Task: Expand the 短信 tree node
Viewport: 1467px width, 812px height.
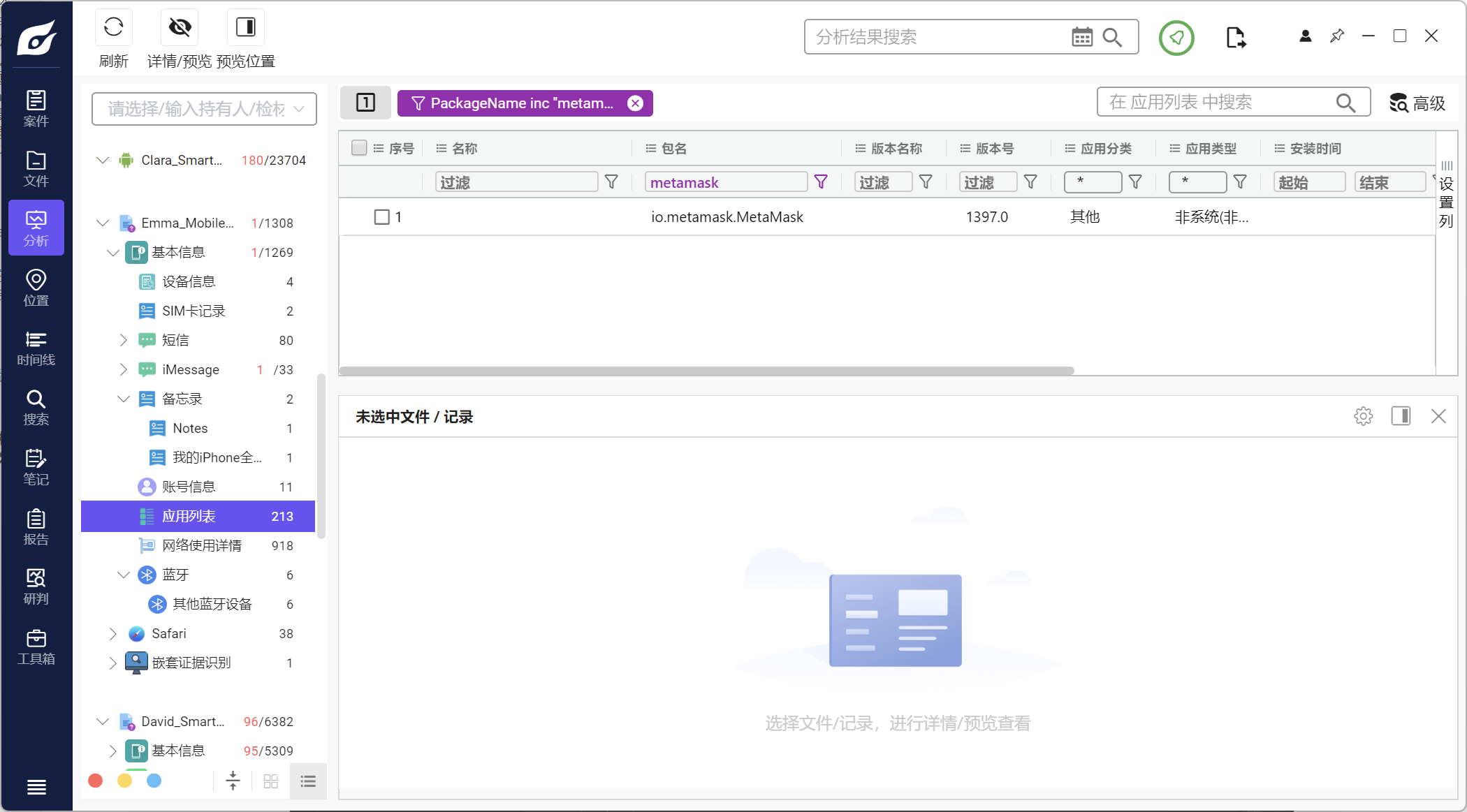Action: click(x=124, y=340)
